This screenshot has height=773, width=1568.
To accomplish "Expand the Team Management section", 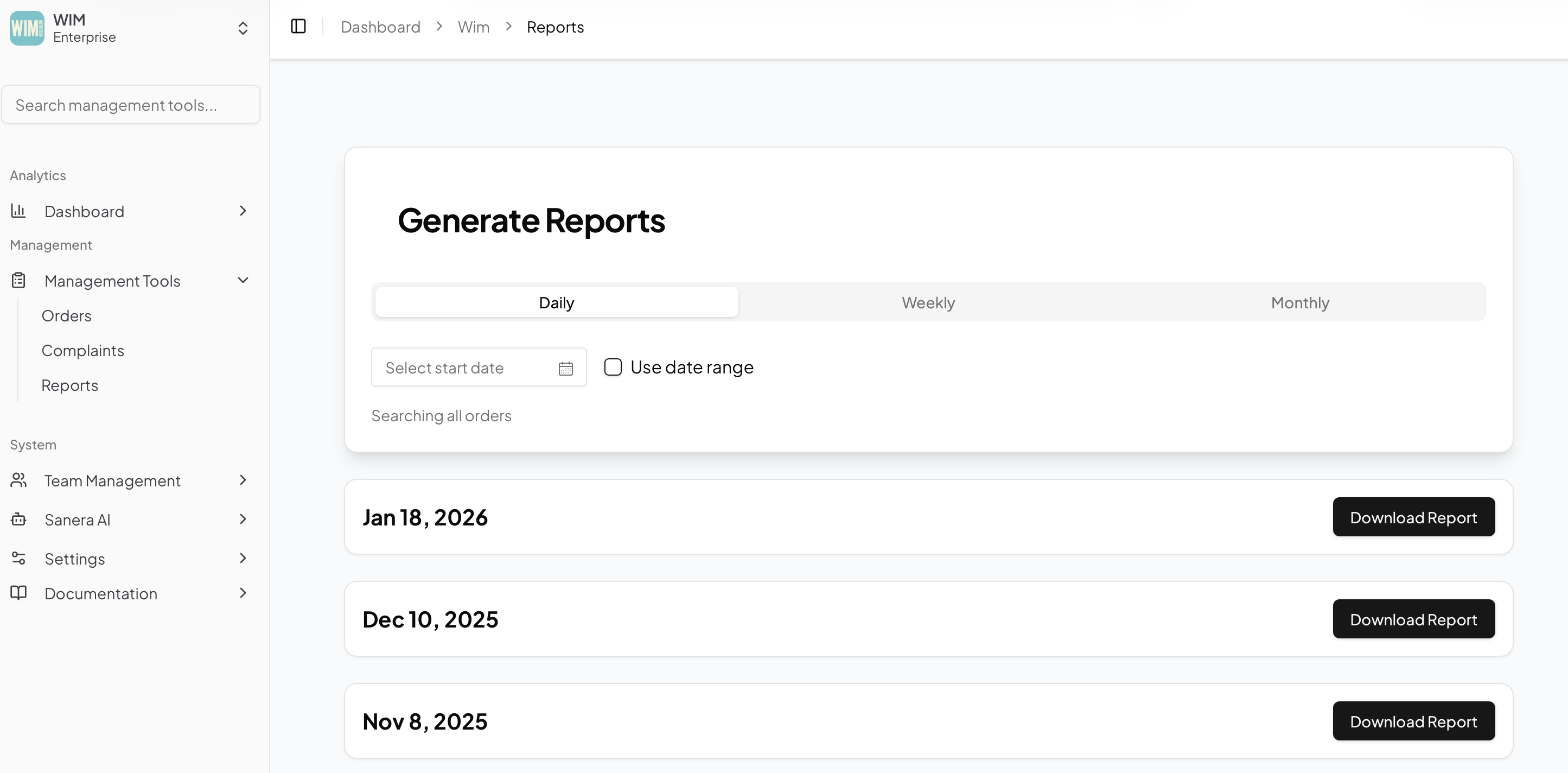I will [243, 480].
